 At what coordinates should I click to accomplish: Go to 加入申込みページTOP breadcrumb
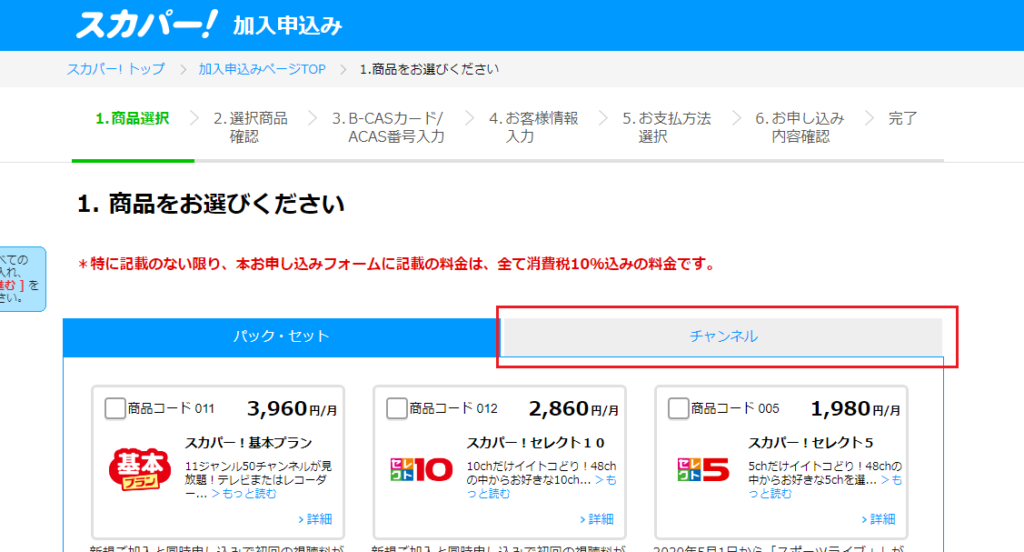pos(262,69)
